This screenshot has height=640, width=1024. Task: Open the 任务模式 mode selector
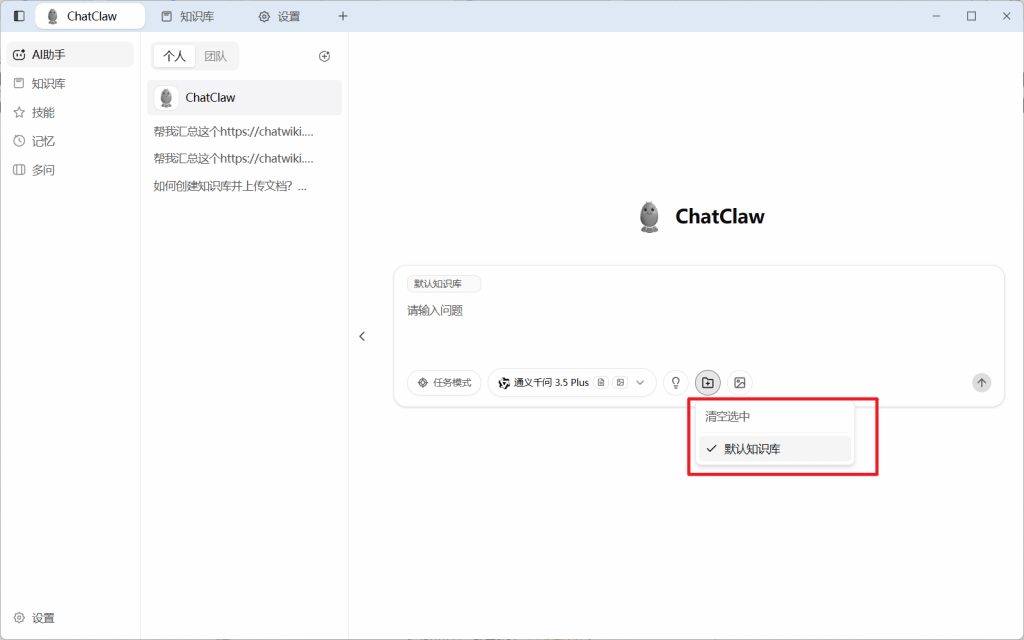click(x=443, y=382)
